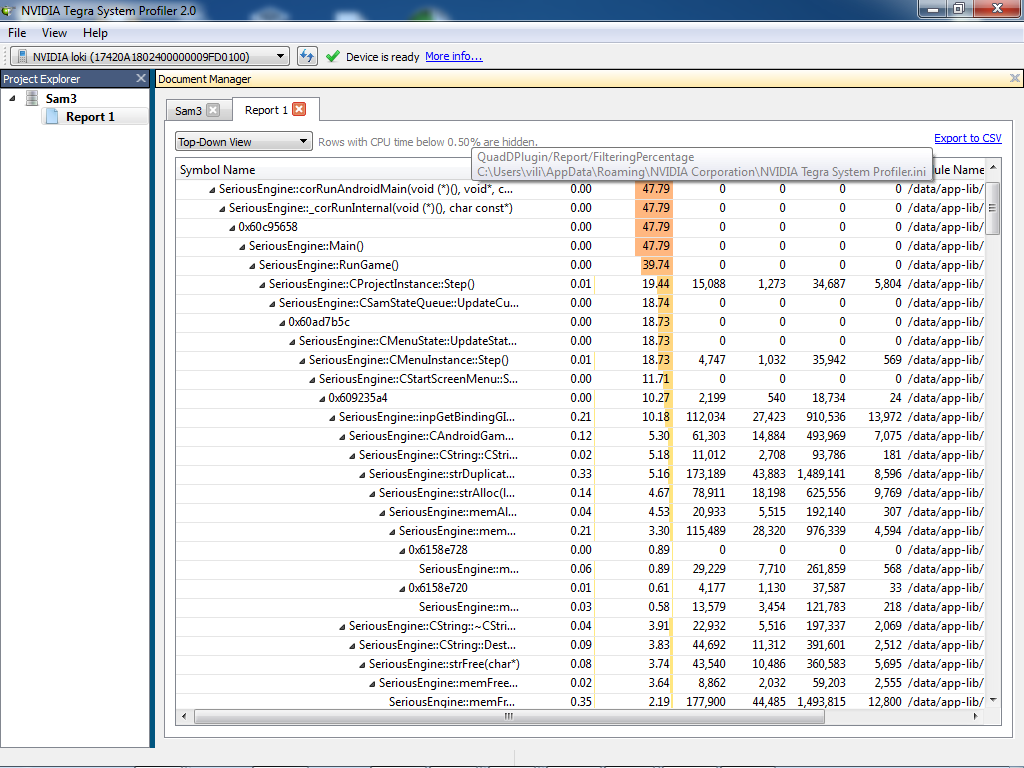Click the Device is ready status text
The image size is (1024, 768).
pos(383,57)
